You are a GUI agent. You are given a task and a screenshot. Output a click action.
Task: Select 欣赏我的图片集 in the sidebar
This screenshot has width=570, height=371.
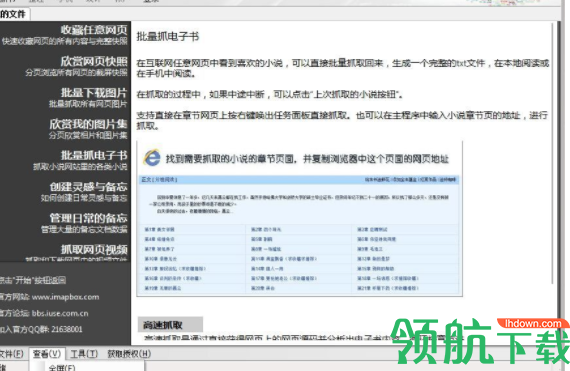[88, 124]
